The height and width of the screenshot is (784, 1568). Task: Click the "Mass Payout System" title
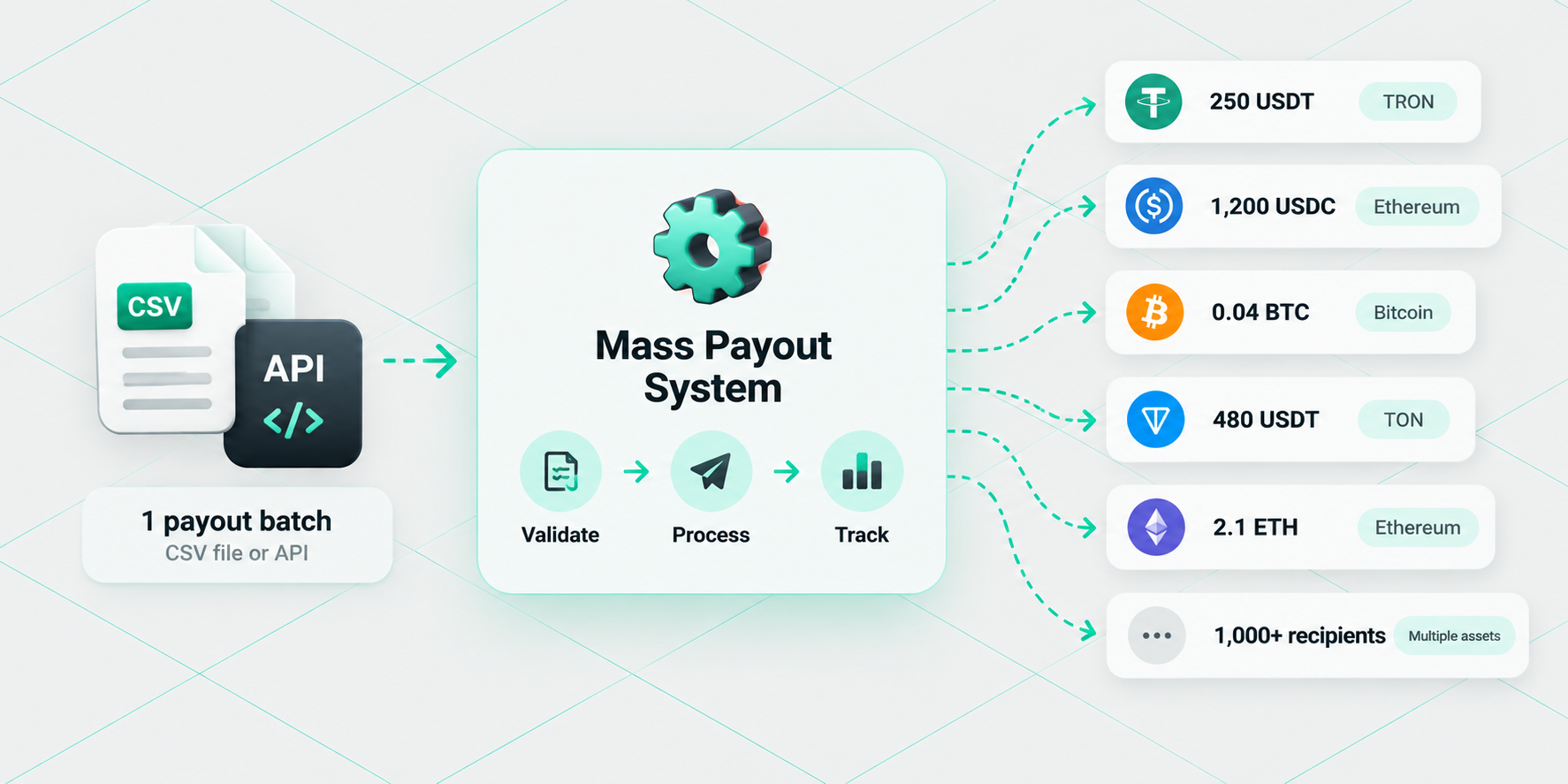pos(712,367)
